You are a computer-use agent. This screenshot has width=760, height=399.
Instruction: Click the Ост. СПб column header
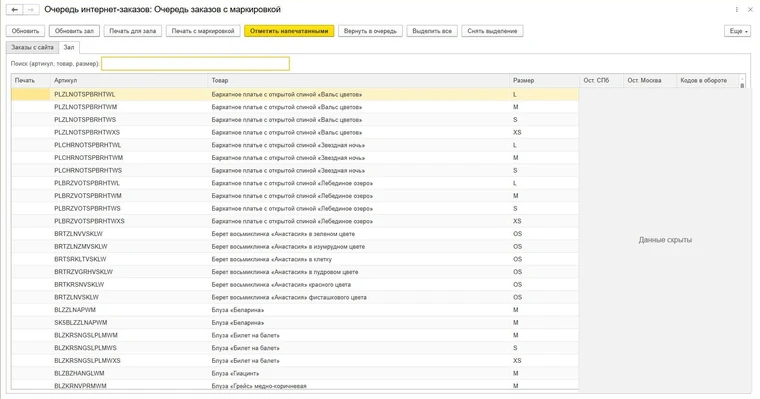(x=602, y=80)
